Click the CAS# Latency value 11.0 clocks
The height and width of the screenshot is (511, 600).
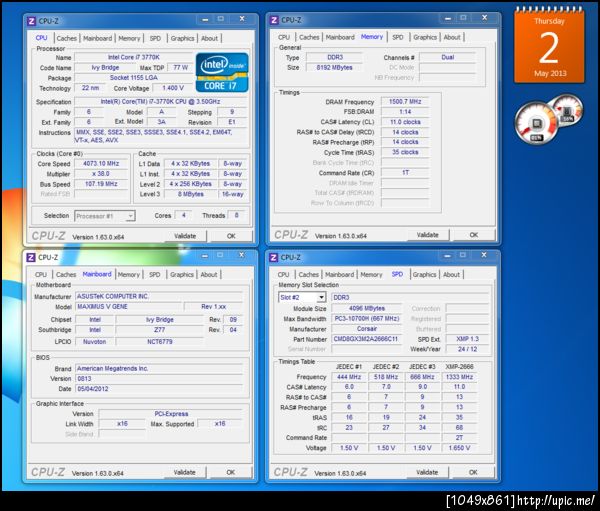[405, 122]
